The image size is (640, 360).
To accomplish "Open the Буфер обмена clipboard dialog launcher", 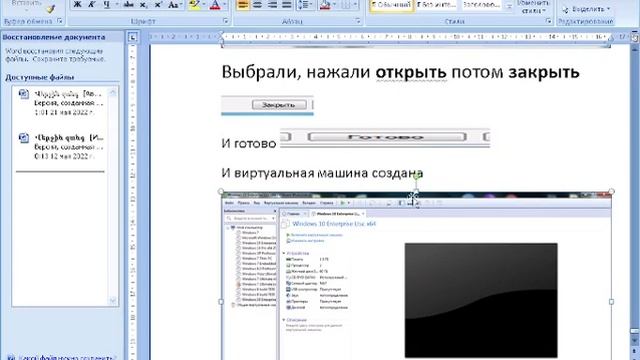I will click(60, 21).
